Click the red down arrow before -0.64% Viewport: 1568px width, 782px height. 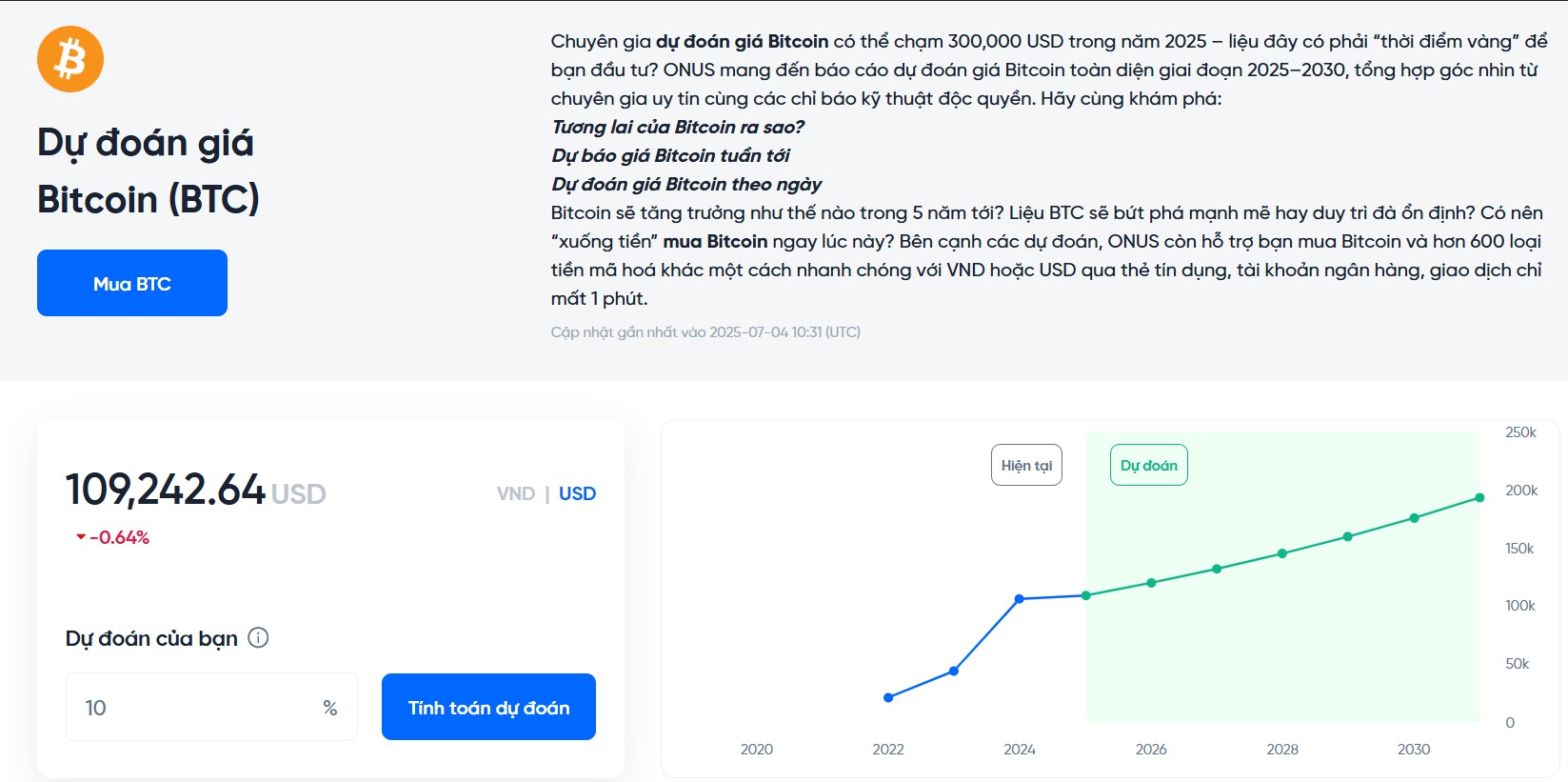click(x=81, y=537)
